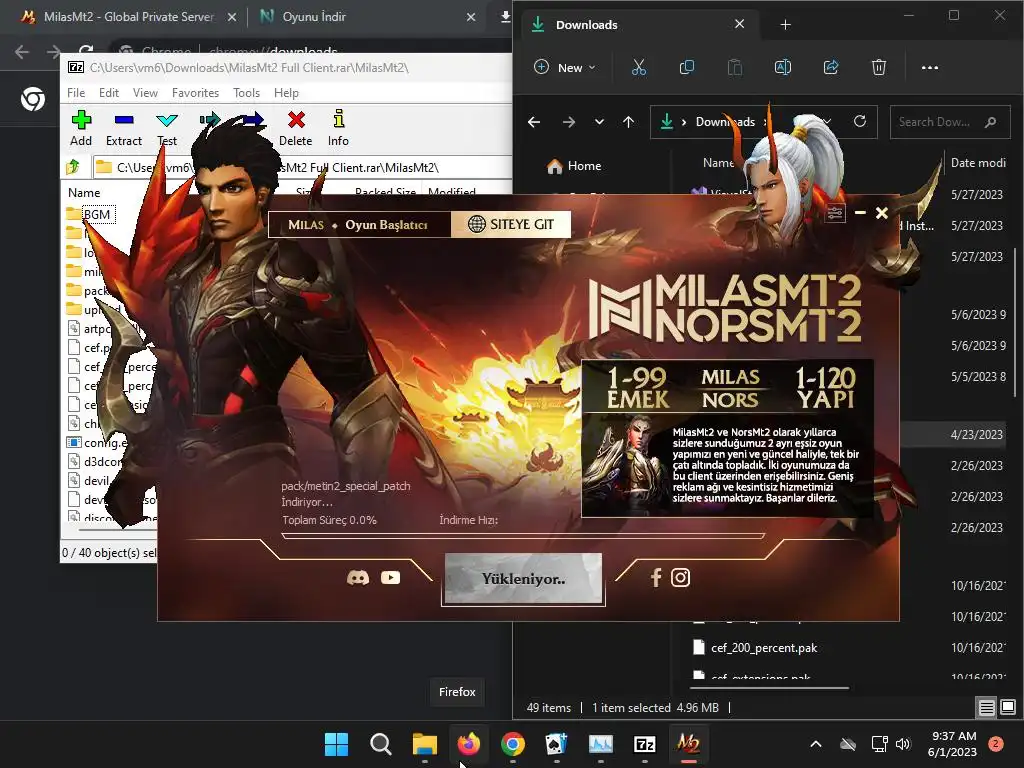Open File Explorer from taskbar
Image resolution: width=1024 pixels, height=768 pixels.
click(x=424, y=744)
